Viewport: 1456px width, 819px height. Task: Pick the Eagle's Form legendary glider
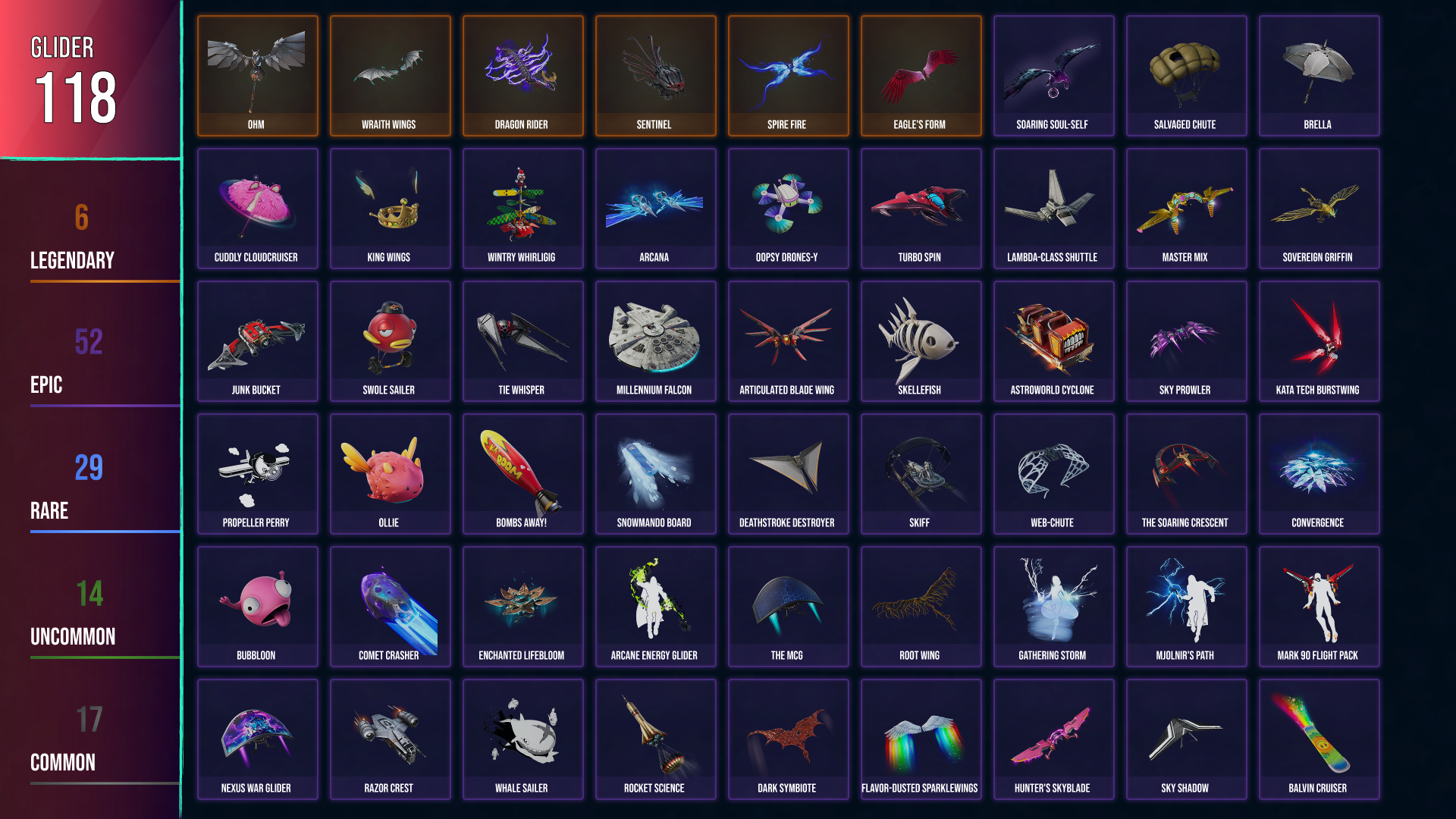pyautogui.click(x=921, y=76)
